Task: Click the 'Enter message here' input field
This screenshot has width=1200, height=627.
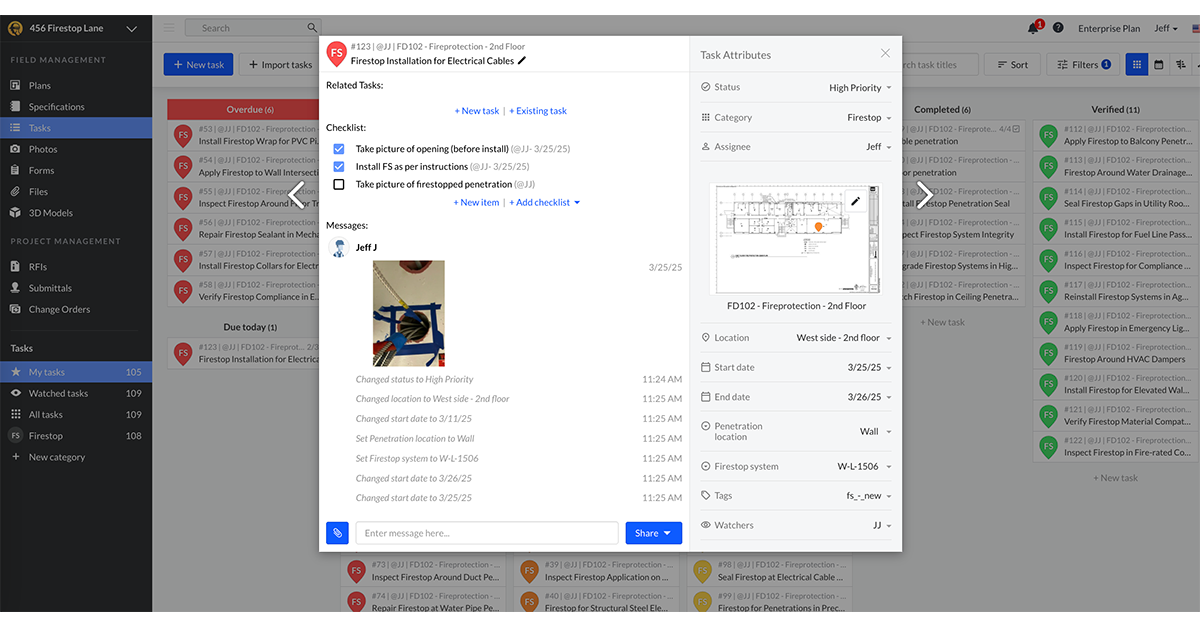Action: coord(487,533)
